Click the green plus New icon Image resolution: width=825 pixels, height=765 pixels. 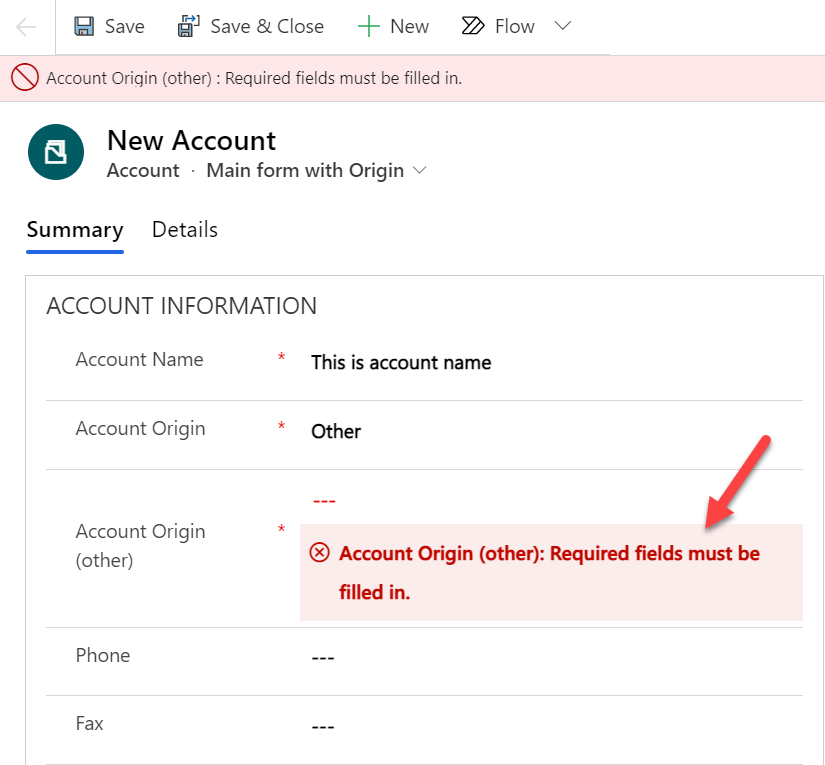coord(369,27)
